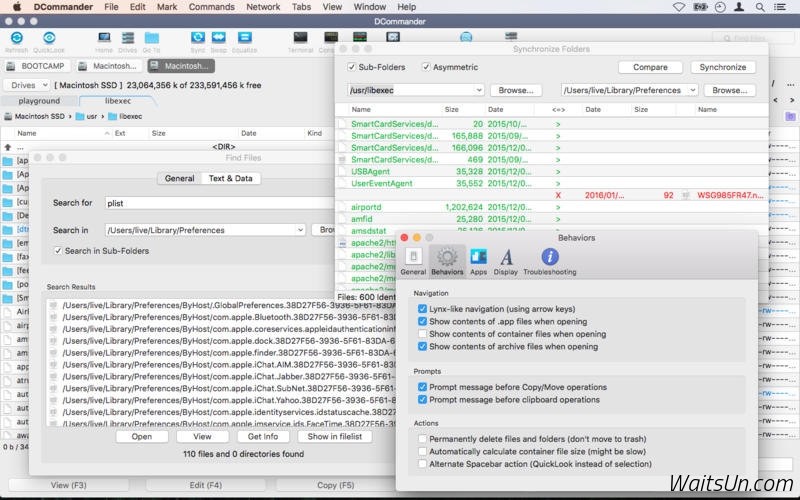Click the Spotlight search icon in menu bar
The height and width of the screenshot is (500, 800).
click(x=760, y=7)
